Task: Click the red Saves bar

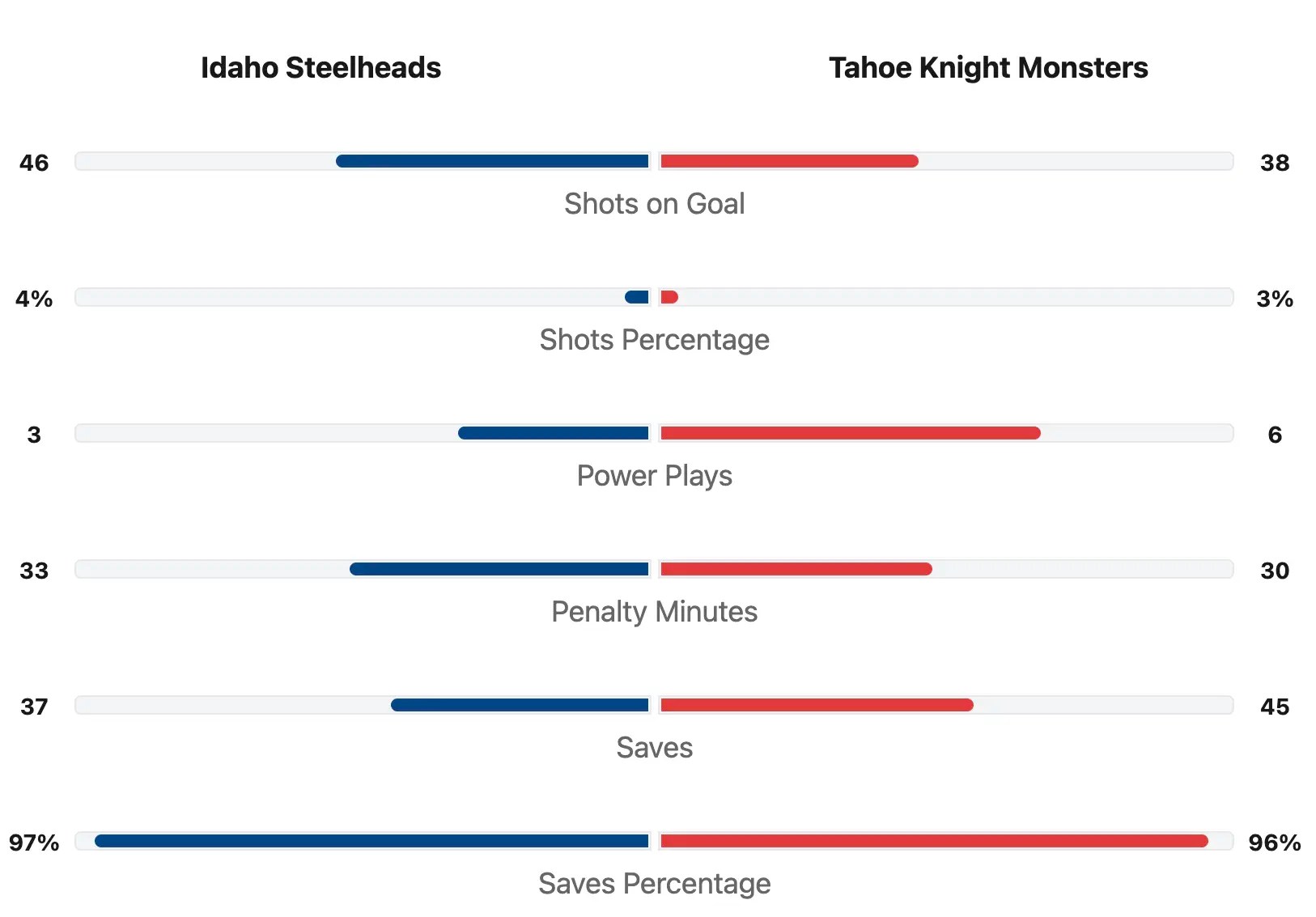Action: click(817, 705)
